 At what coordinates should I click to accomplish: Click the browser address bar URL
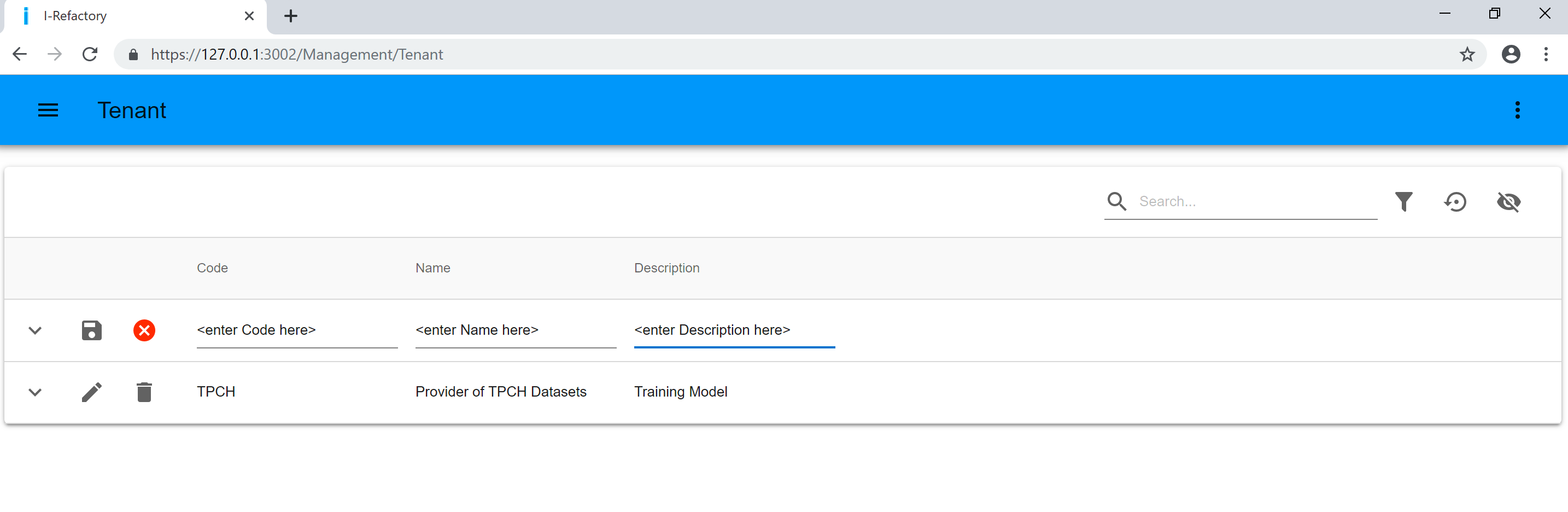click(297, 54)
